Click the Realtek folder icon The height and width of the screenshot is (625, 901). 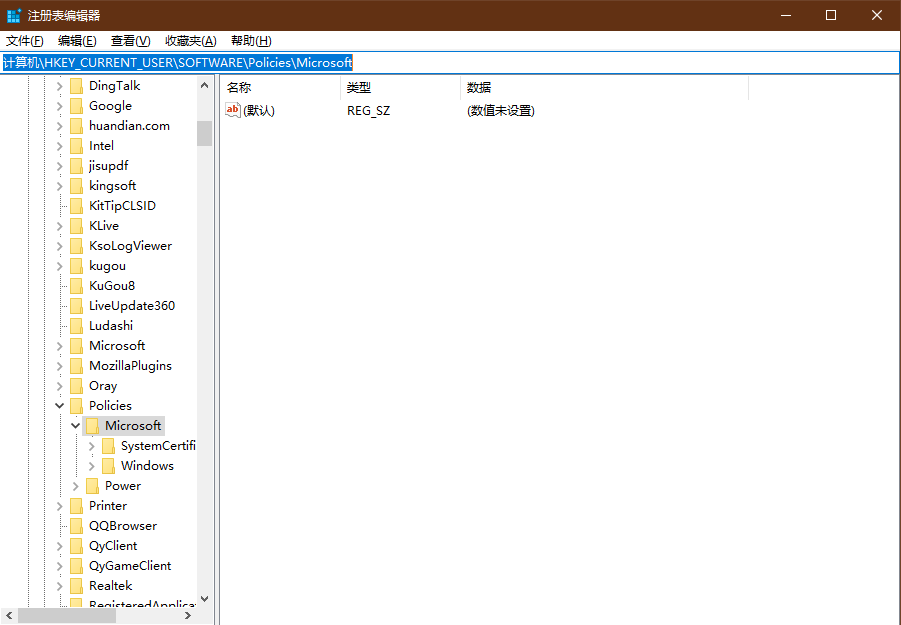click(x=76, y=586)
